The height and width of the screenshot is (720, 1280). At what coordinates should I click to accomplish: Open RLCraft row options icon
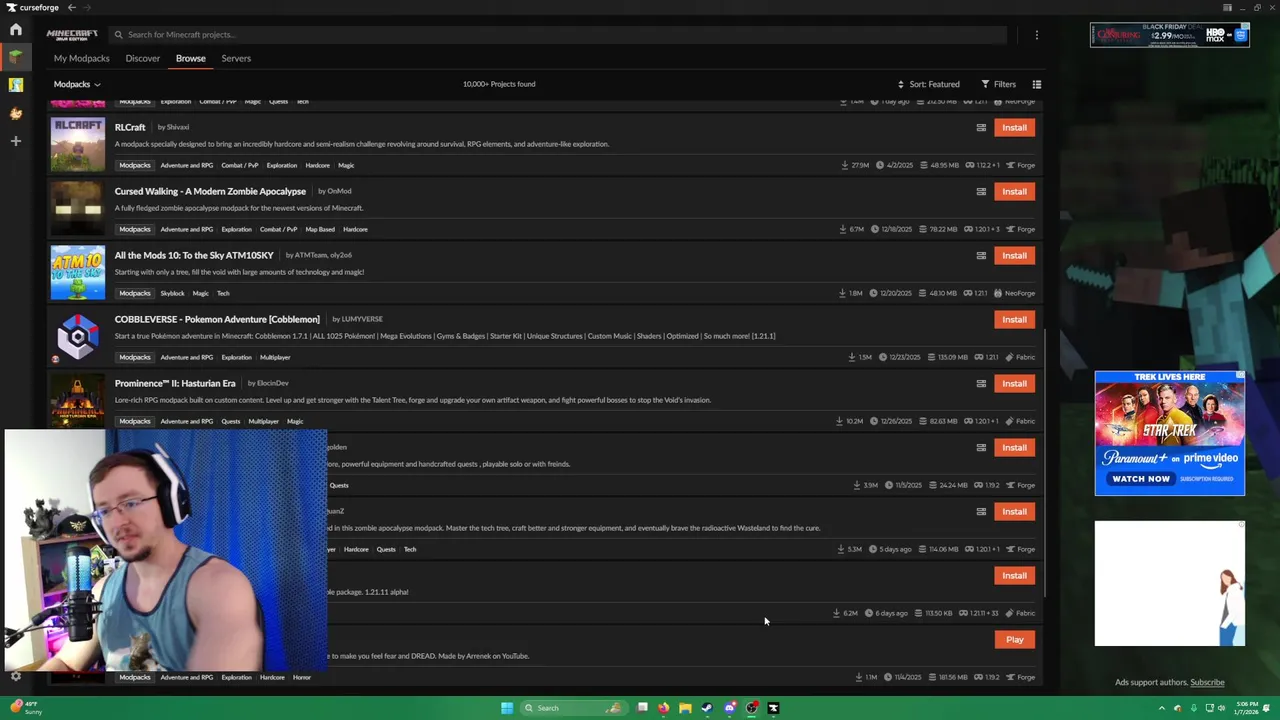pyautogui.click(x=981, y=127)
